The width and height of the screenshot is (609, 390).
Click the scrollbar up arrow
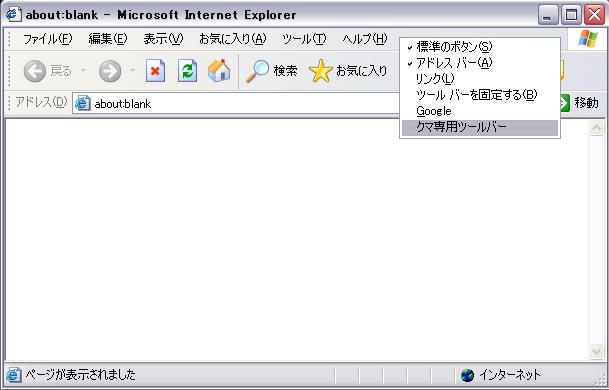(597, 128)
